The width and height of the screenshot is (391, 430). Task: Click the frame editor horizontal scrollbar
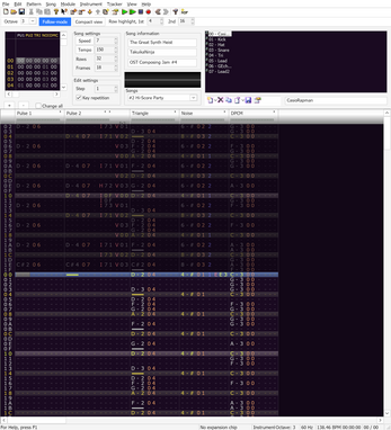click(x=33, y=94)
